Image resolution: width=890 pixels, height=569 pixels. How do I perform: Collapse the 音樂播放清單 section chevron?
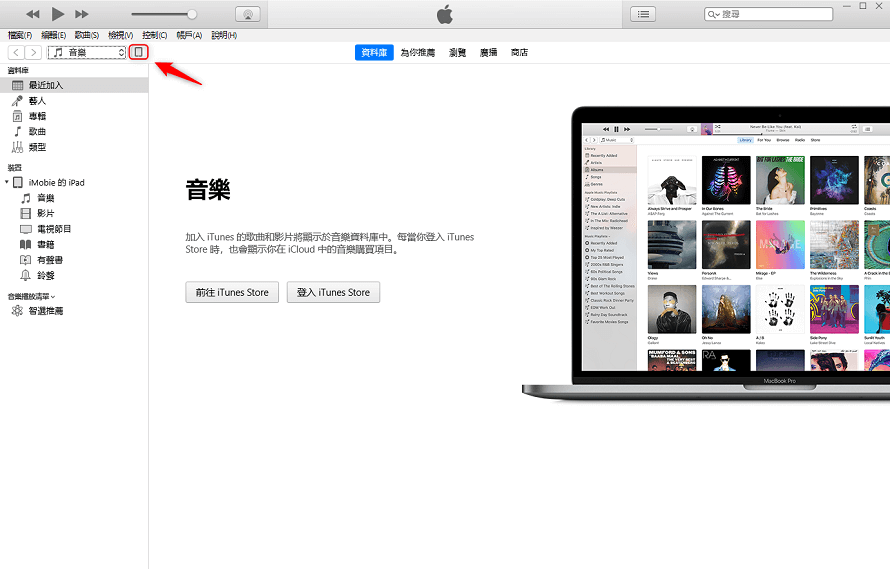coord(53,296)
